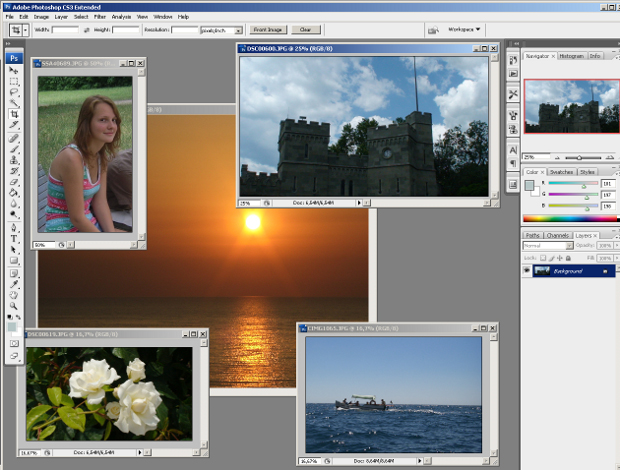Image resolution: width=620 pixels, height=470 pixels.
Task: Switch to the Channels tab
Action: pyautogui.click(x=558, y=235)
